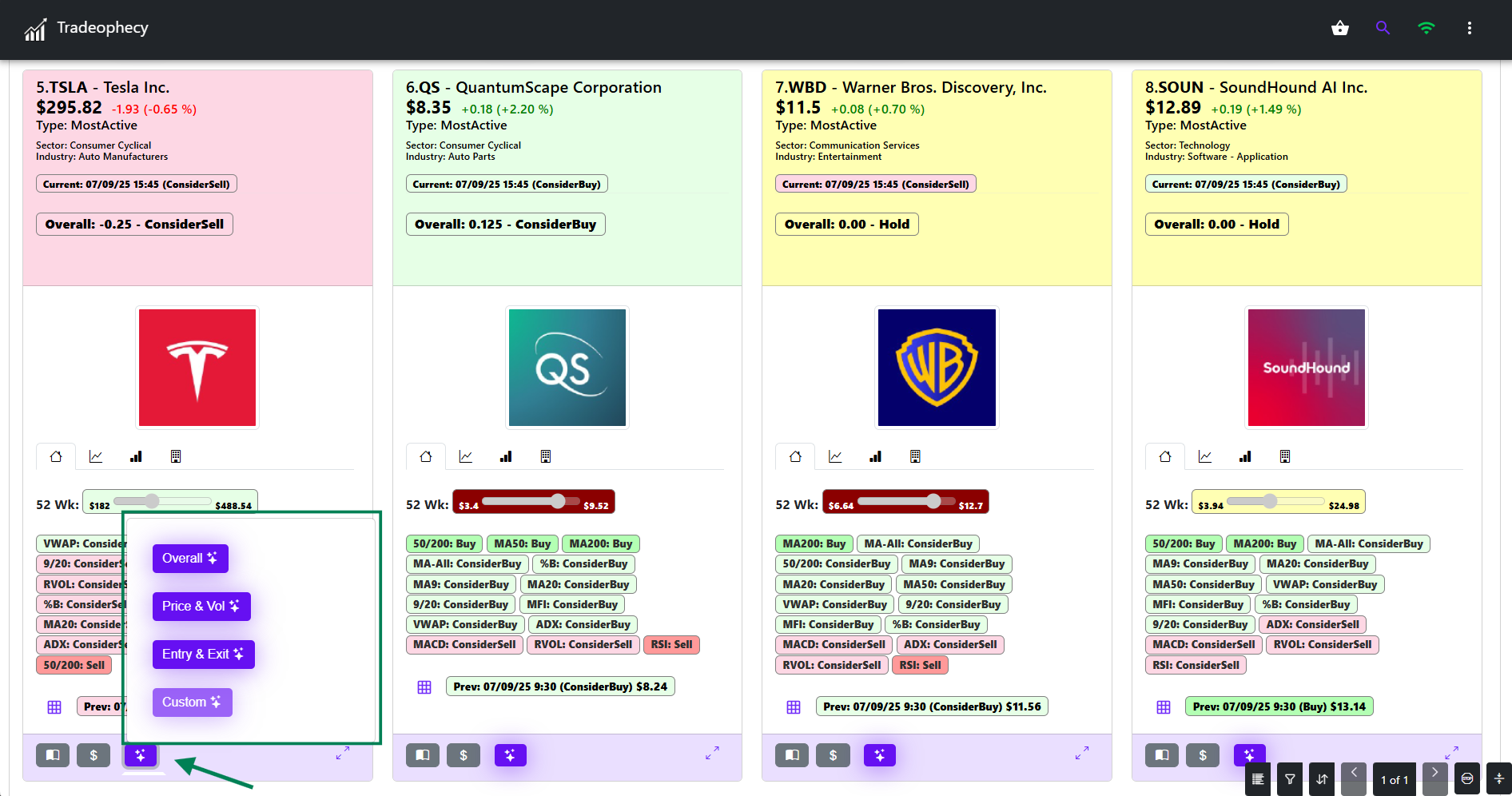This screenshot has width=1512, height=796.
Task: Click the WBD 52-week range slider
Action: (x=907, y=501)
